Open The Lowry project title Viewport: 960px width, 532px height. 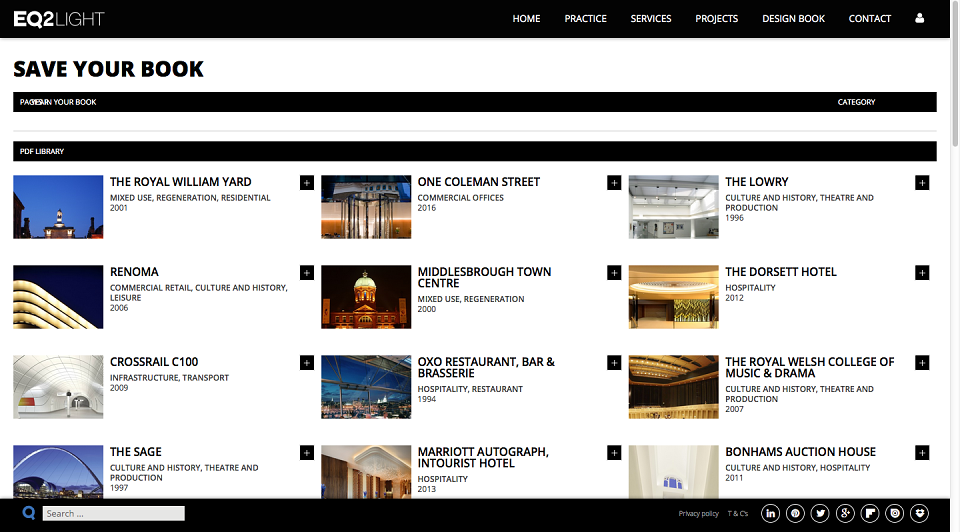pos(757,182)
